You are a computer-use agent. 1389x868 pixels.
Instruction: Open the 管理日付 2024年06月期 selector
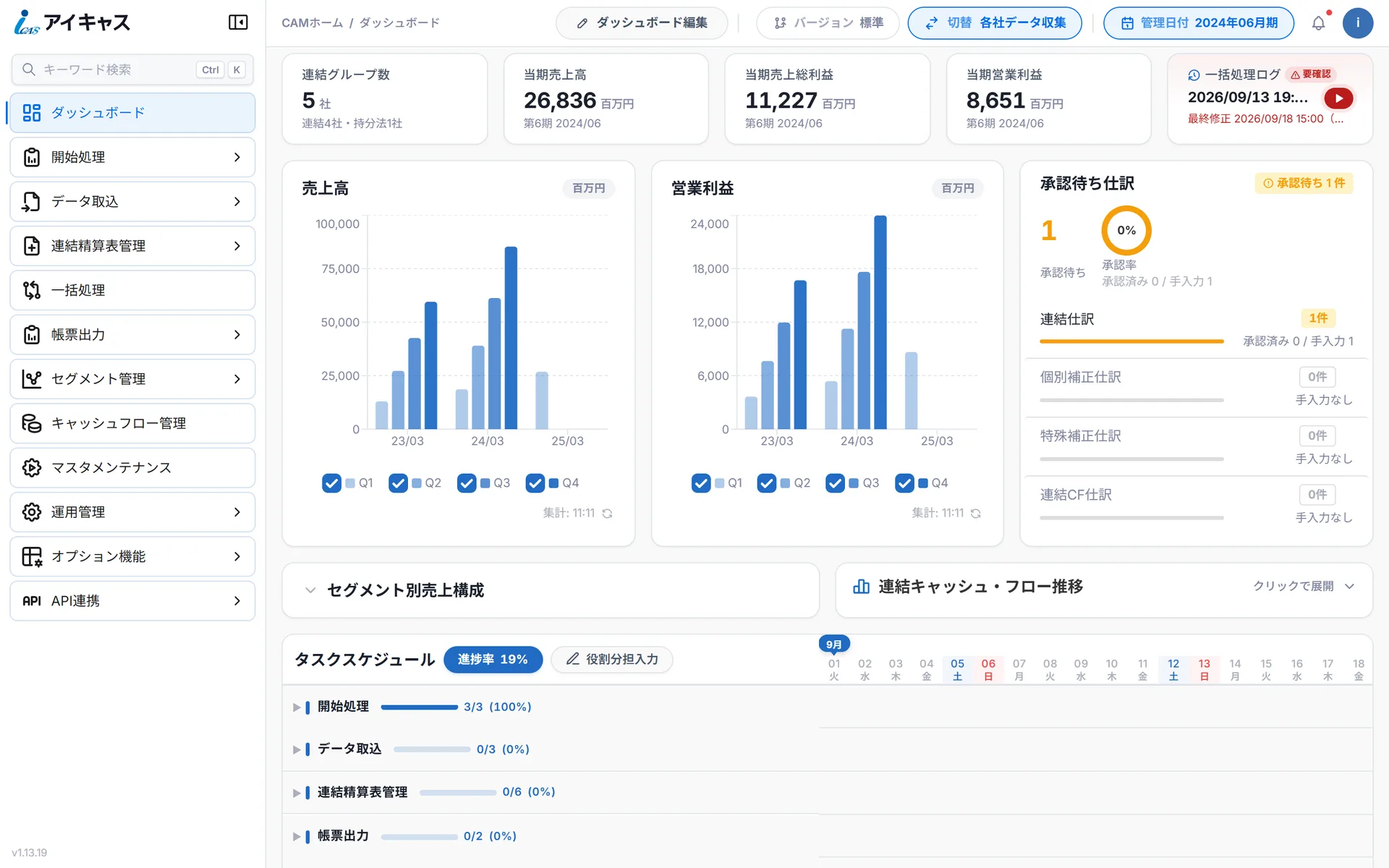1199,23
